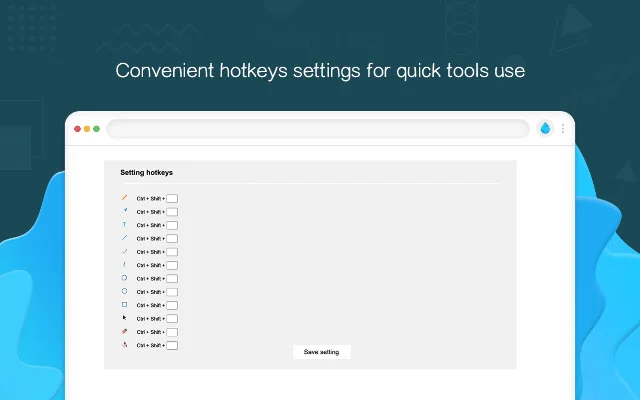The height and width of the screenshot is (400, 640).
Task: Focus the hotkey box in the bottom row
Action: click(x=172, y=345)
